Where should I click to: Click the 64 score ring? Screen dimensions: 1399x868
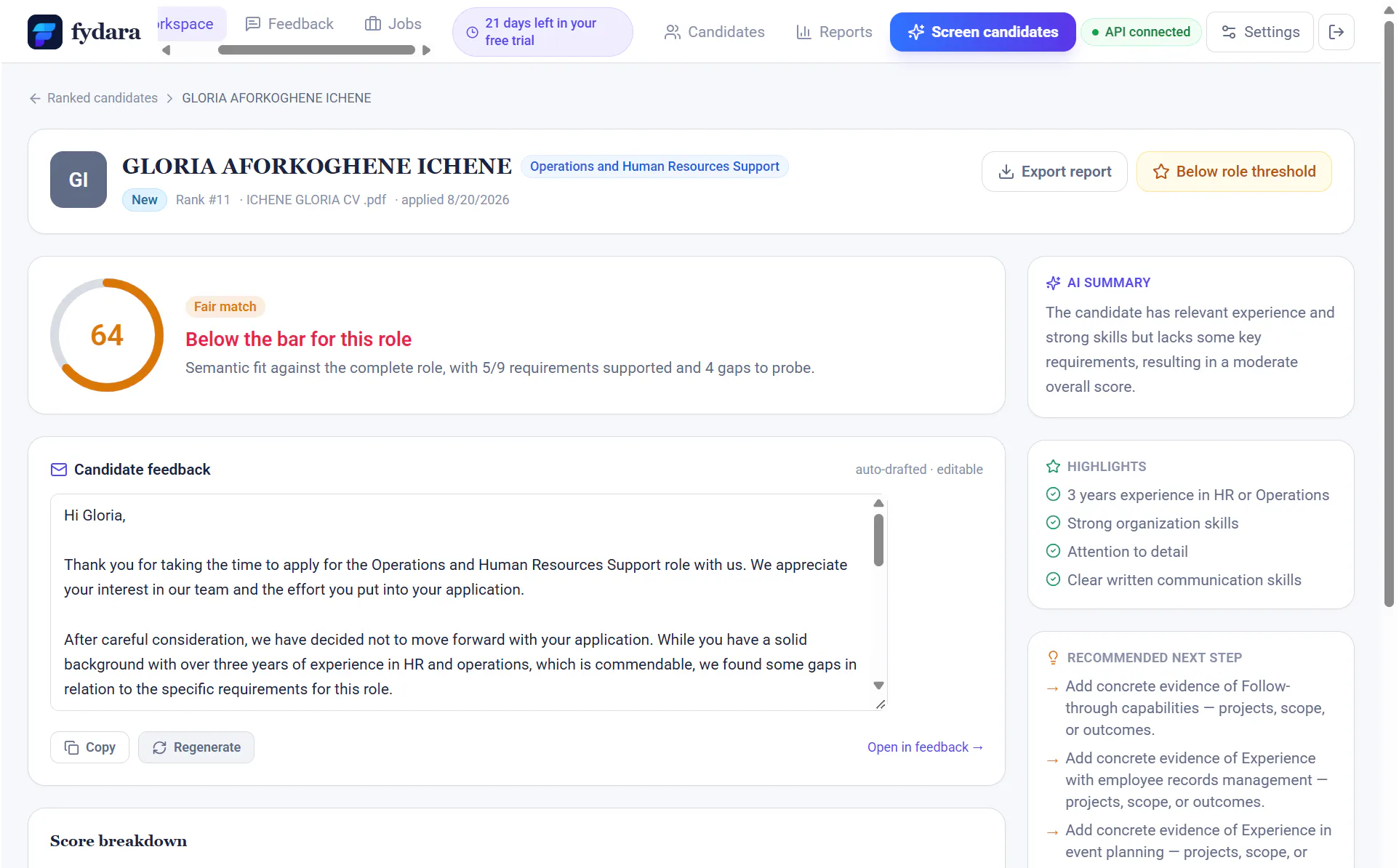[107, 335]
